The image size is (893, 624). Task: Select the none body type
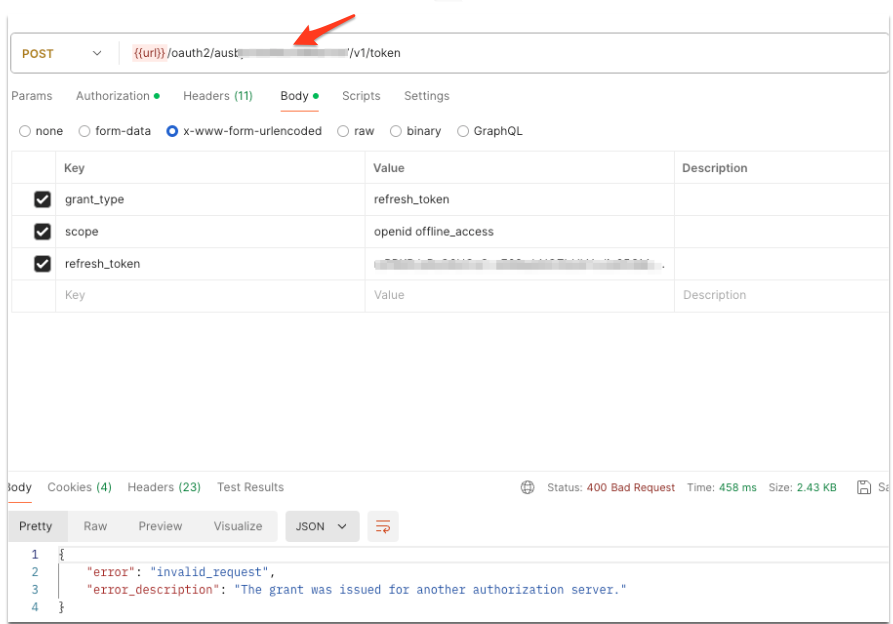tap(40, 131)
